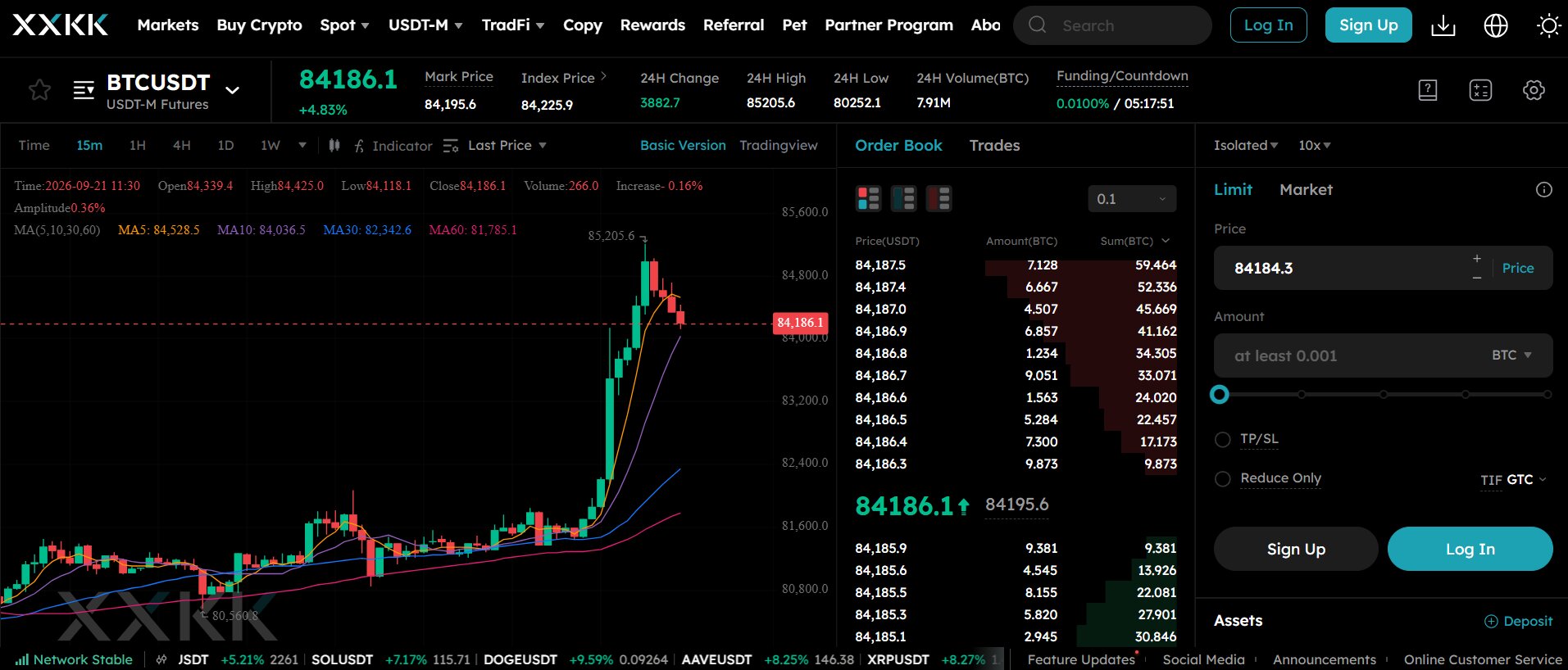Screen dimensions: 1568x670
Task: Open the download app icon
Action: pyautogui.click(x=1443, y=25)
